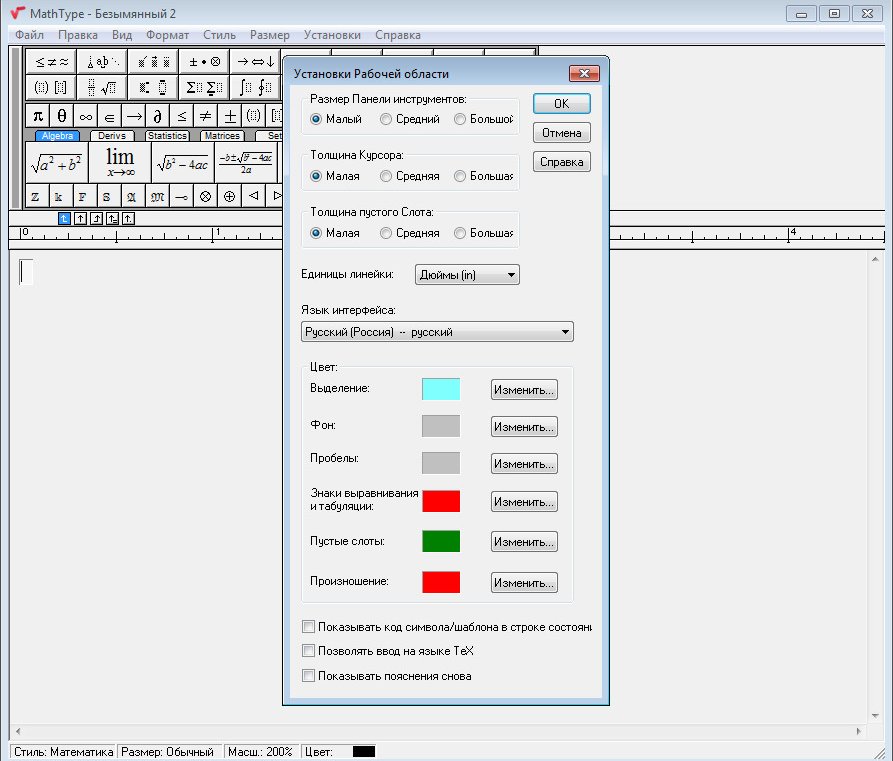Open the arrow symbols palette (→ ⇔ ↓)

255,62
